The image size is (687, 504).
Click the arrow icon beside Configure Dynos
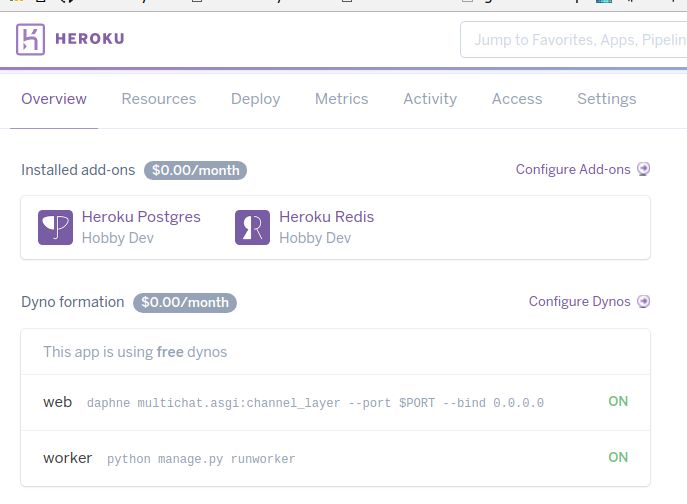644,302
